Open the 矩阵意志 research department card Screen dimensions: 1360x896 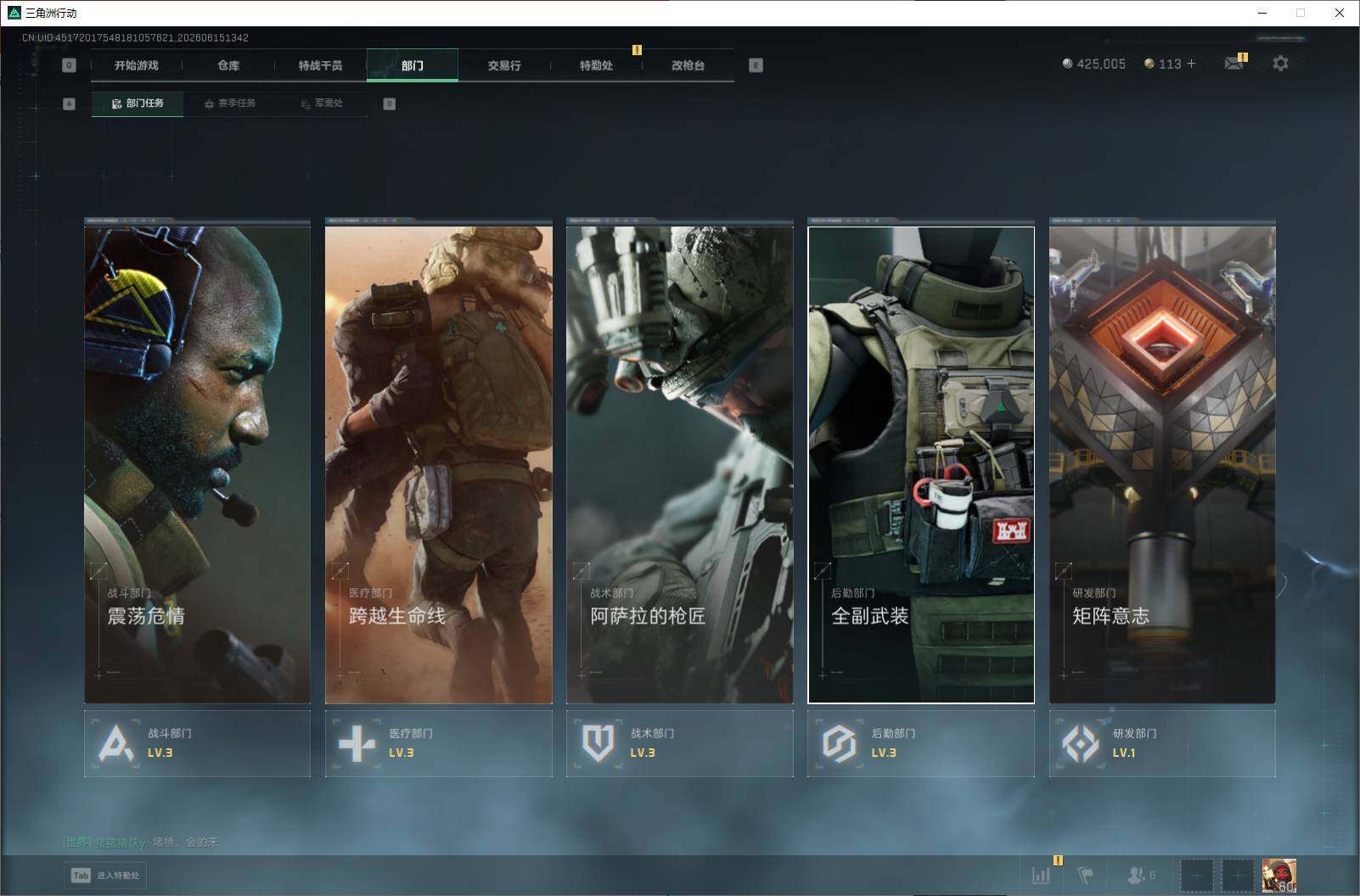(x=1162, y=464)
